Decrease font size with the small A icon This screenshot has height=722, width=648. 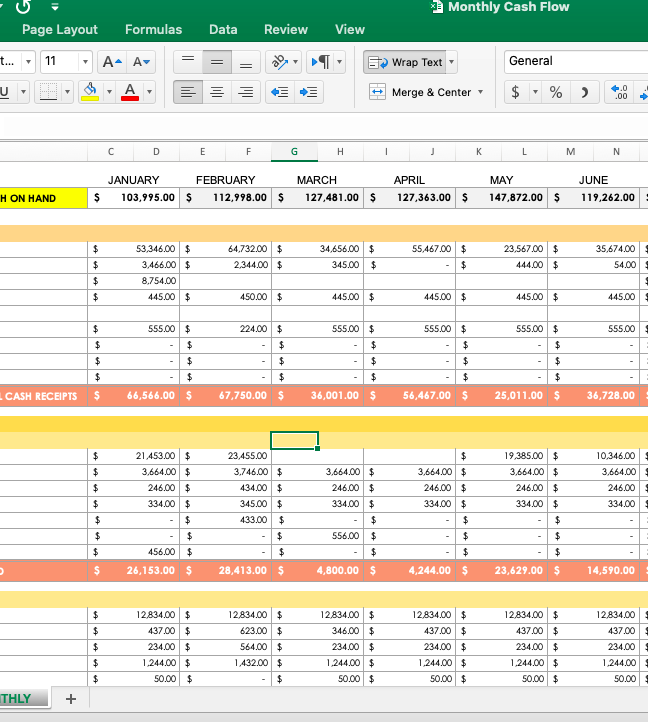click(x=141, y=62)
